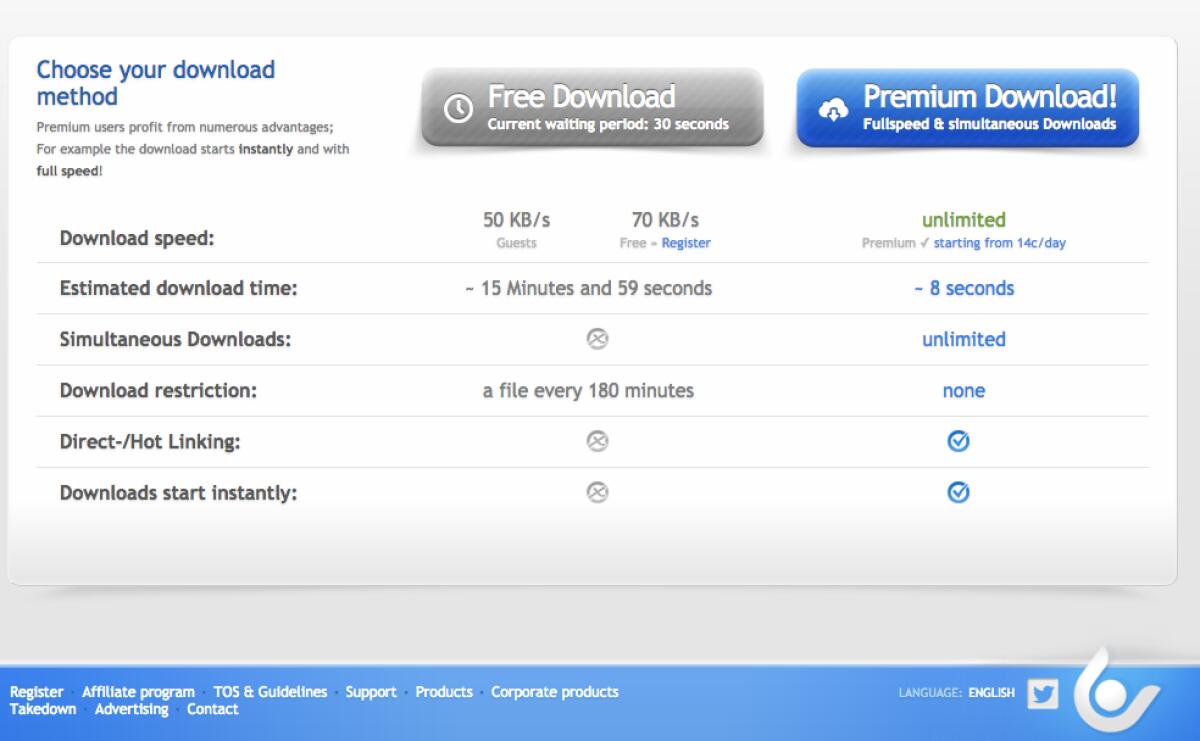The height and width of the screenshot is (741, 1200).
Task: Open TOS & Guidelines from the footer
Action: click(x=269, y=691)
